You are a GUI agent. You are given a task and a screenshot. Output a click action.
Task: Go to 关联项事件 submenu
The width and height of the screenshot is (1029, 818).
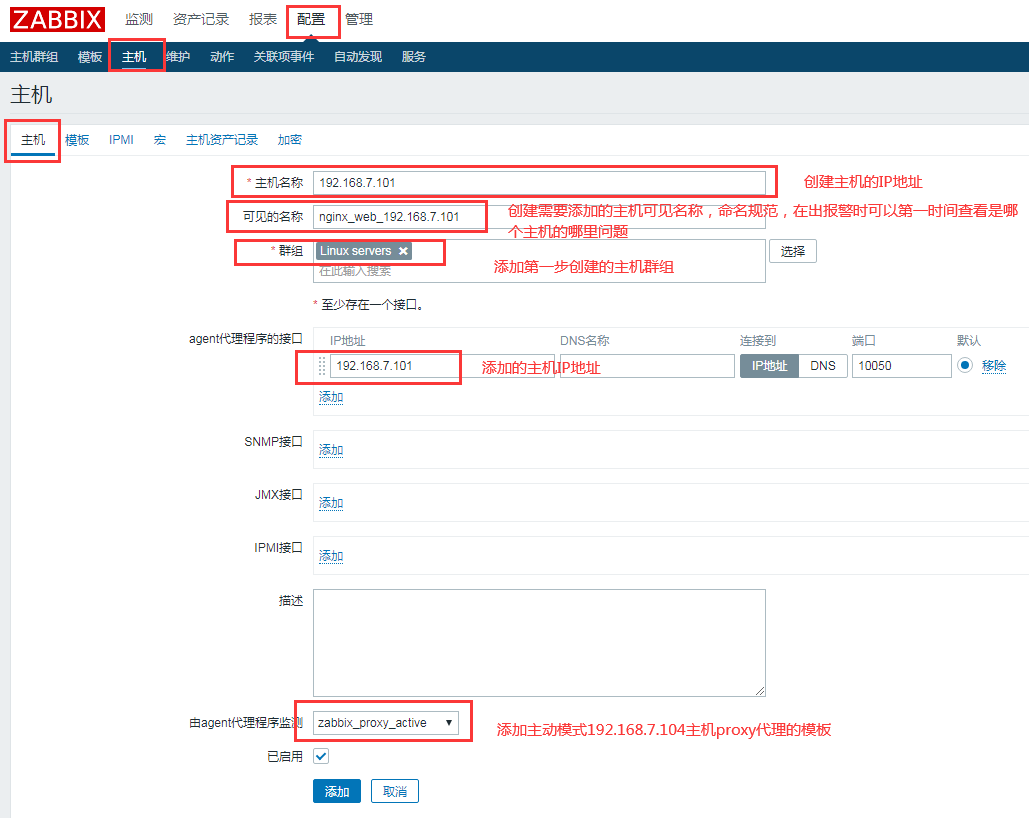[x=284, y=57]
